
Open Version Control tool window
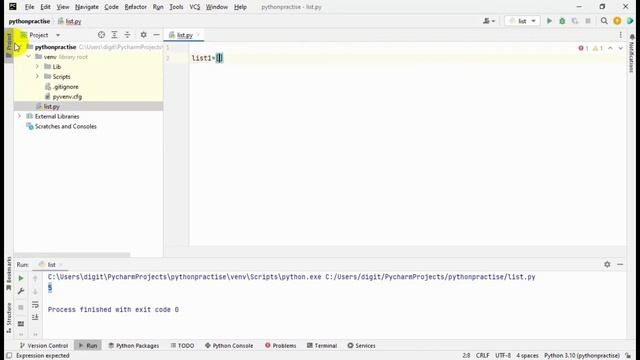click(44, 345)
